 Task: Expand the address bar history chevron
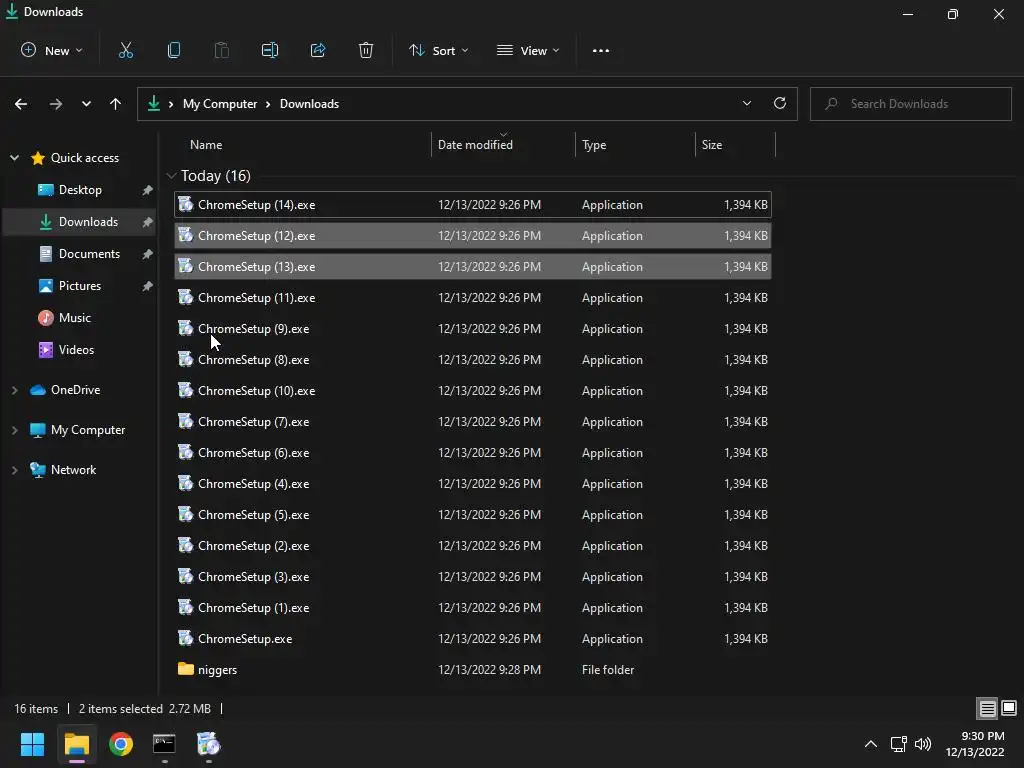pyautogui.click(x=746, y=103)
